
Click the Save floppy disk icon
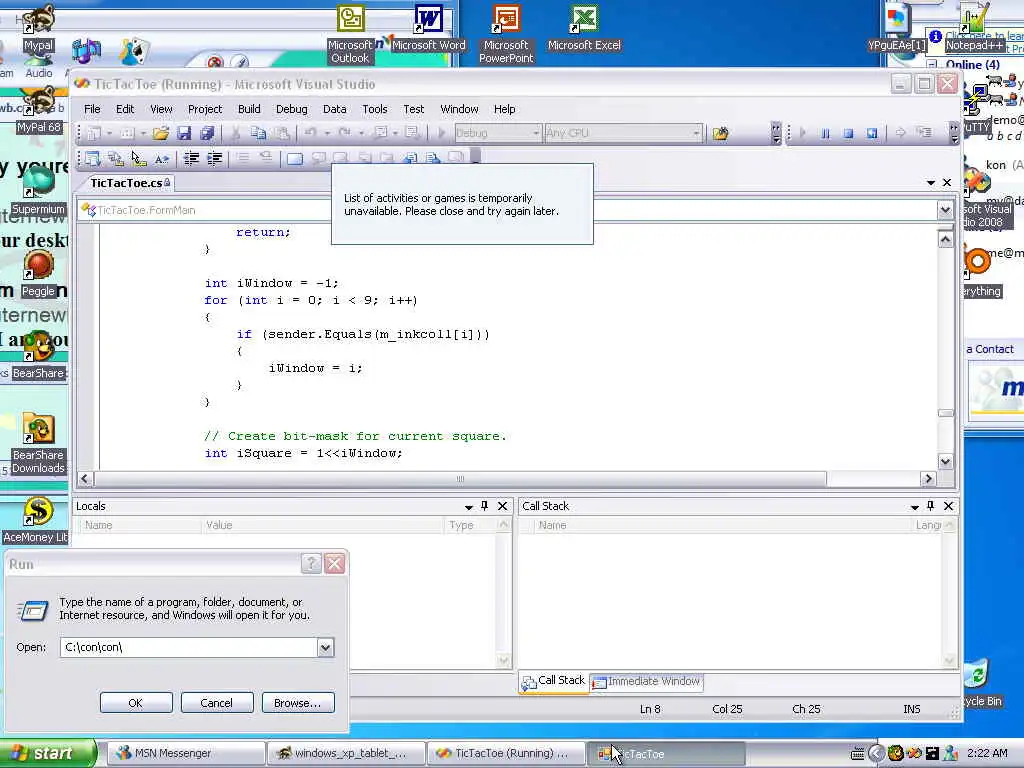tap(184, 133)
